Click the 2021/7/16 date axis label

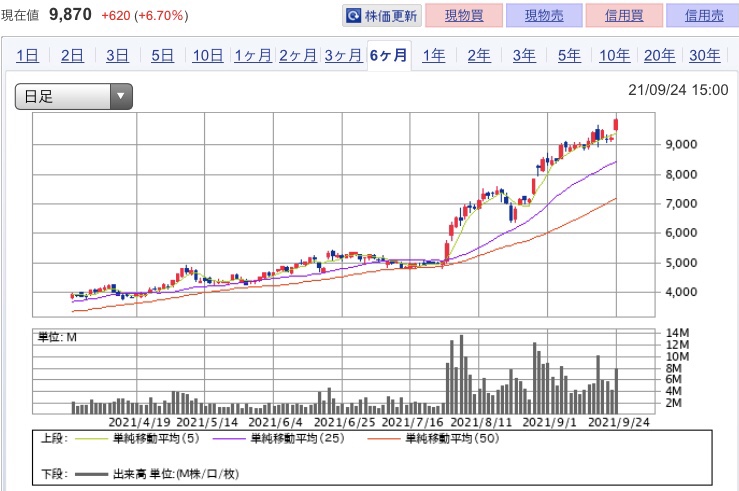click(x=413, y=422)
